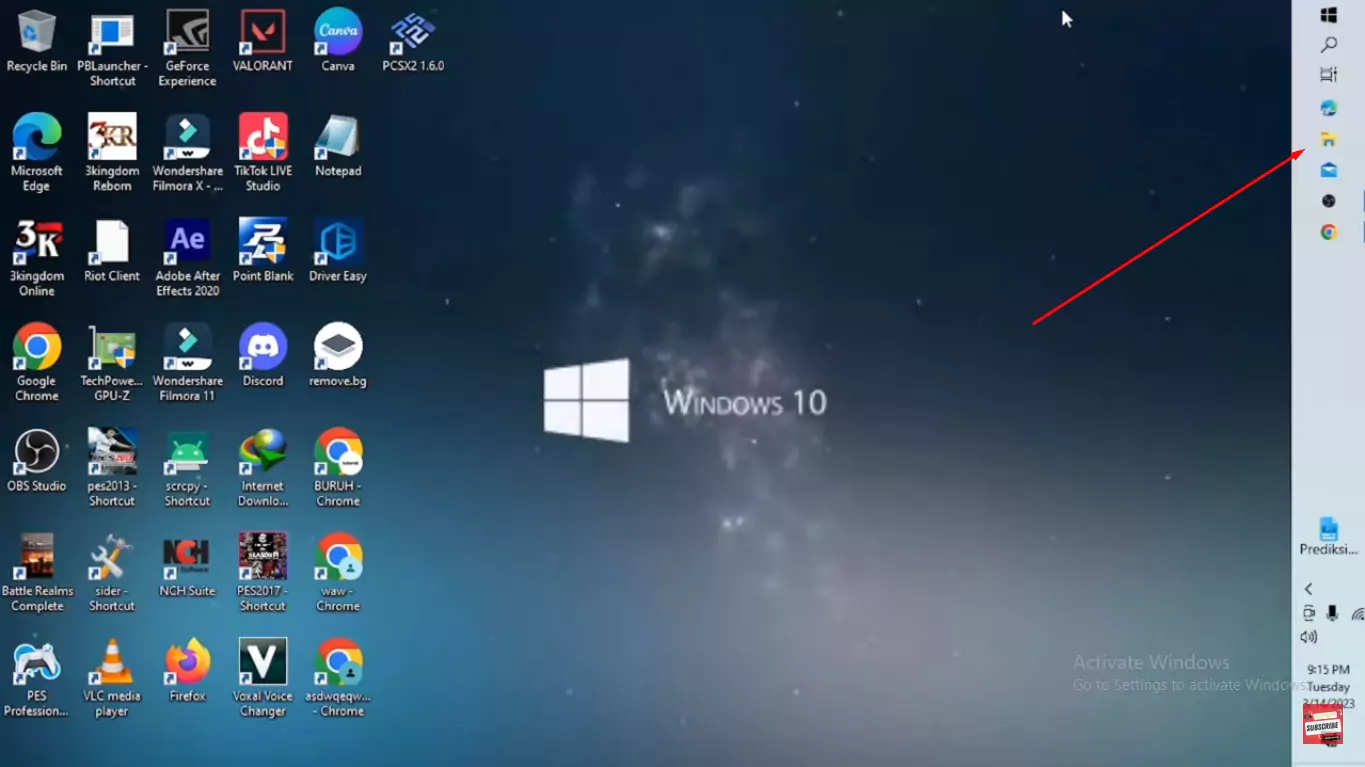Viewport: 1365px width, 767px height.
Task: Select the Battle Realms Complete icon
Action: [37, 574]
